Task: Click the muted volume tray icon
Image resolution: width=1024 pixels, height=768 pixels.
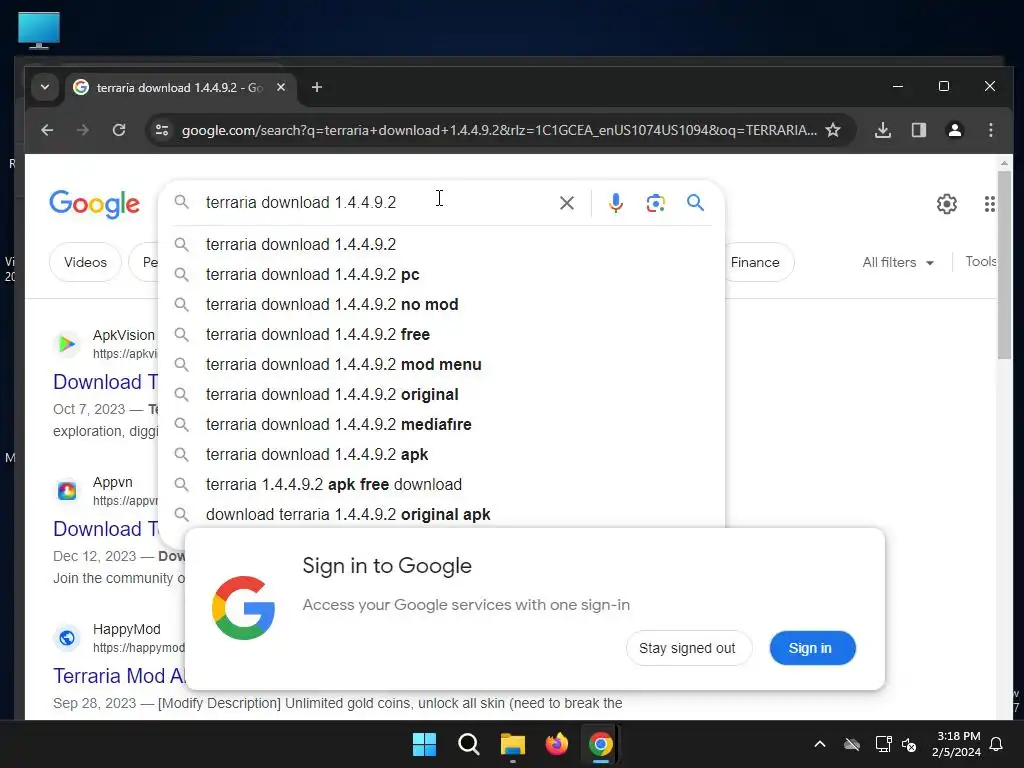Action: point(908,744)
